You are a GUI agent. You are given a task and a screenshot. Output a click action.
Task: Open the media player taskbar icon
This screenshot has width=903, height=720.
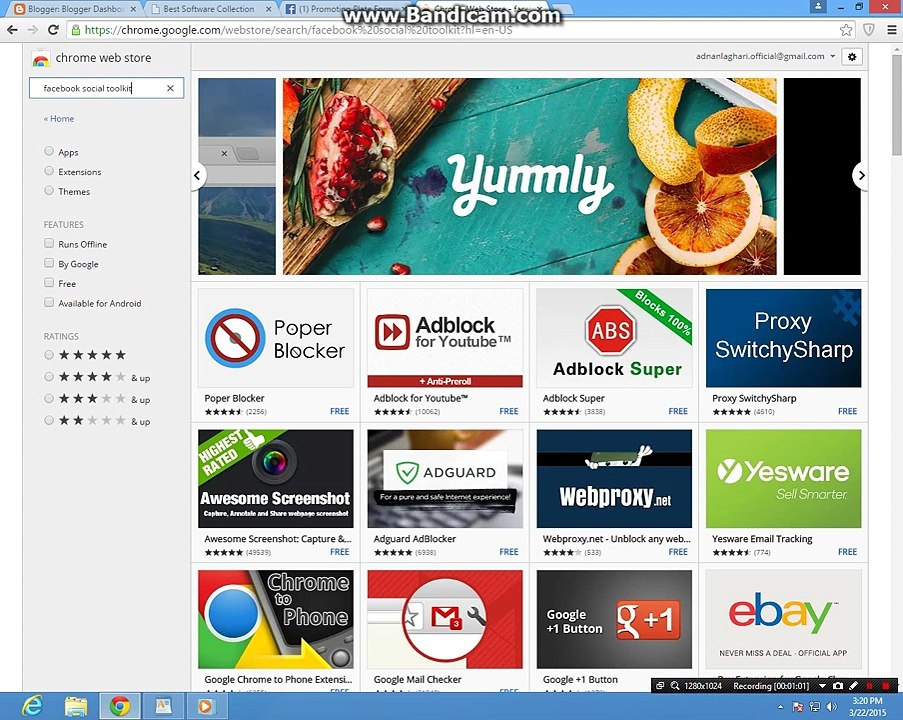pyautogui.click(x=205, y=706)
